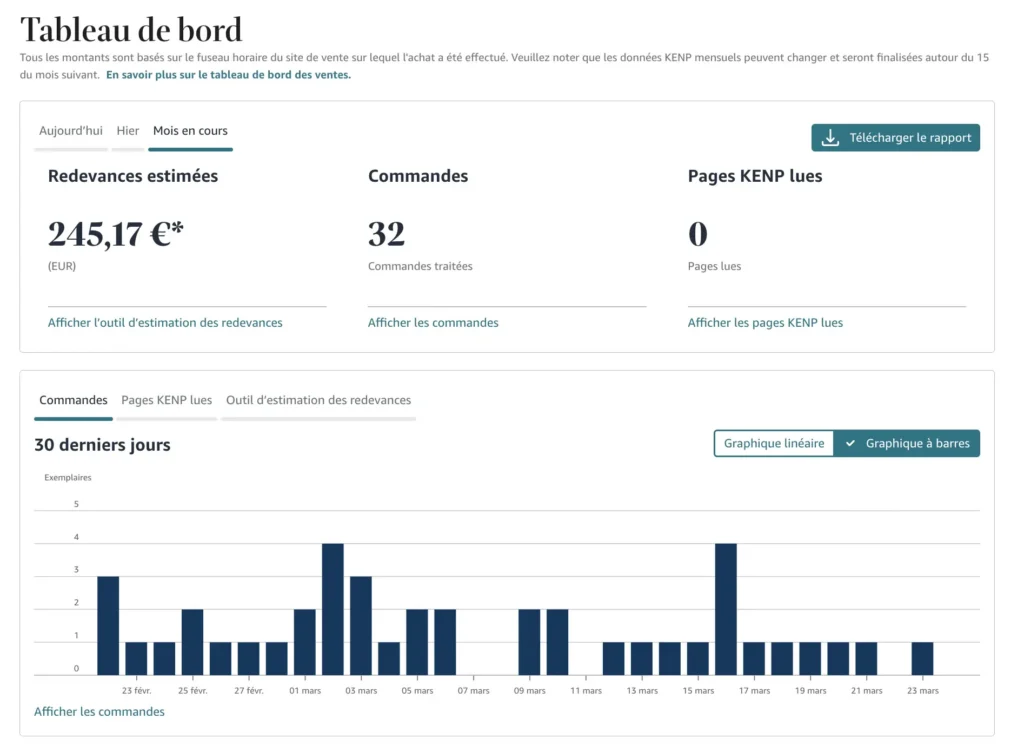Click Afficher l'outil d'estimation des redevances link

(x=165, y=323)
